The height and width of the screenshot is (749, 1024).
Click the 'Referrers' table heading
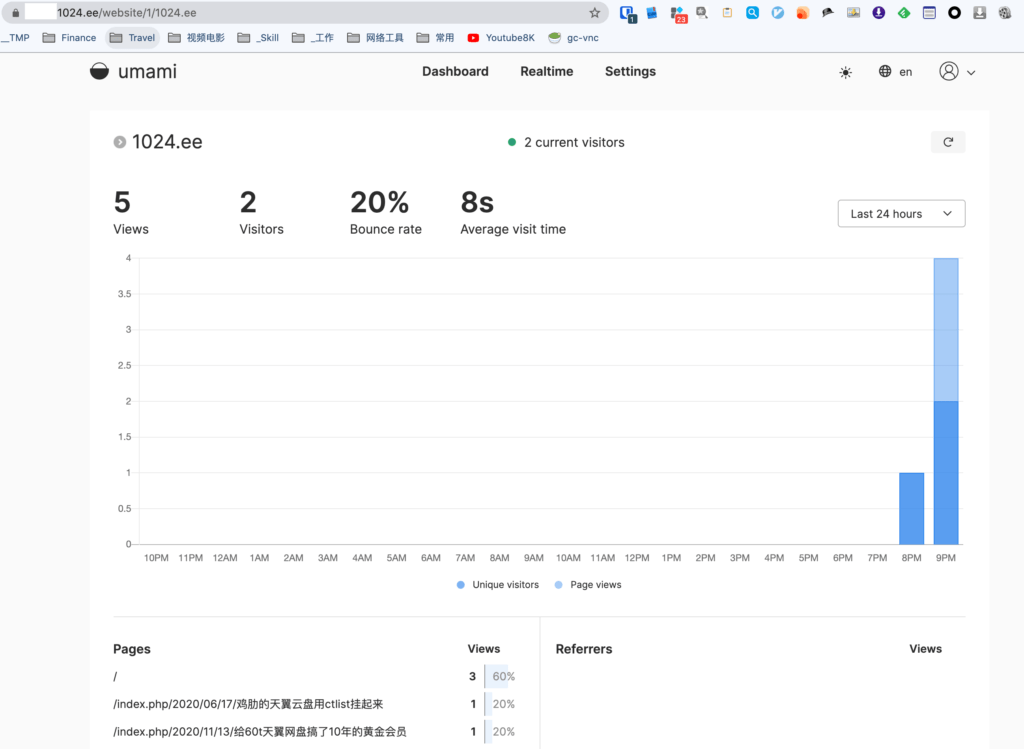point(584,649)
